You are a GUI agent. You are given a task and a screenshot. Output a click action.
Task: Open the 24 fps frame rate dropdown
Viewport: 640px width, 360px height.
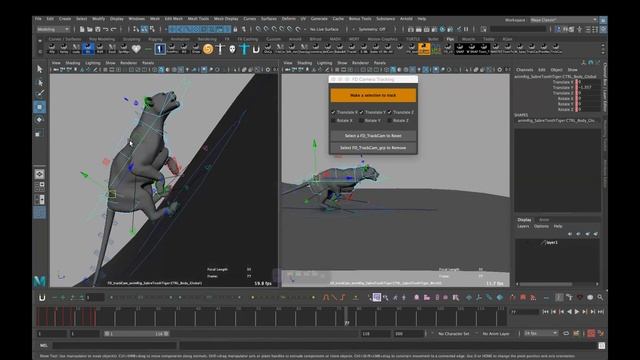pyautogui.click(x=540, y=333)
